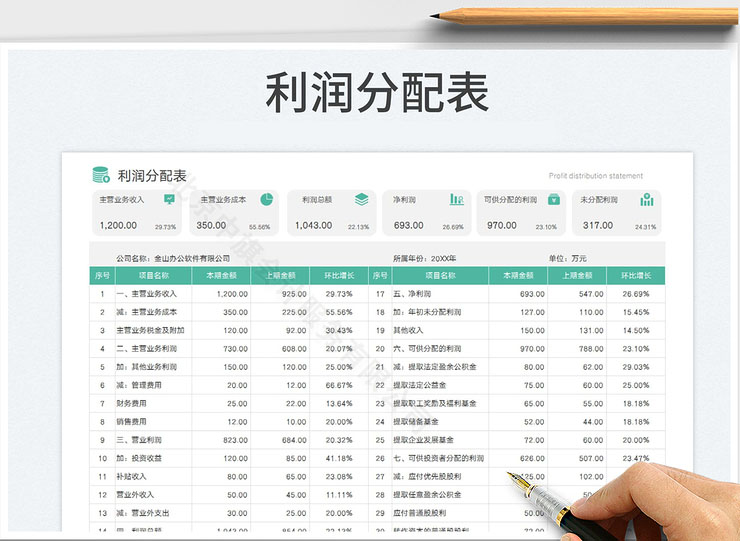This screenshot has height=541, width=740.
Task: Click the Profit distribution statement caption
Action: (596, 176)
